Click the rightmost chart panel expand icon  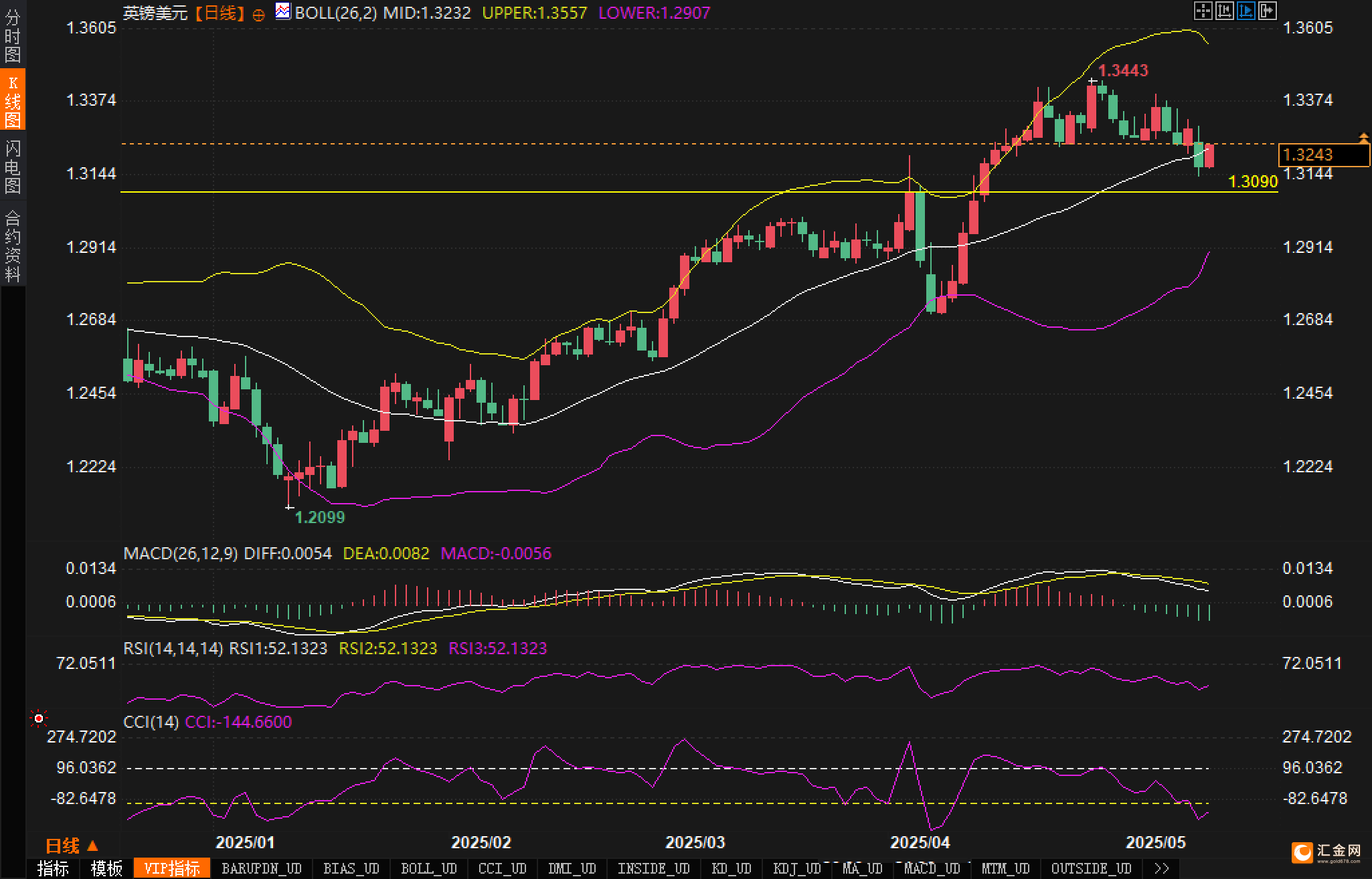(x=1267, y=11)
